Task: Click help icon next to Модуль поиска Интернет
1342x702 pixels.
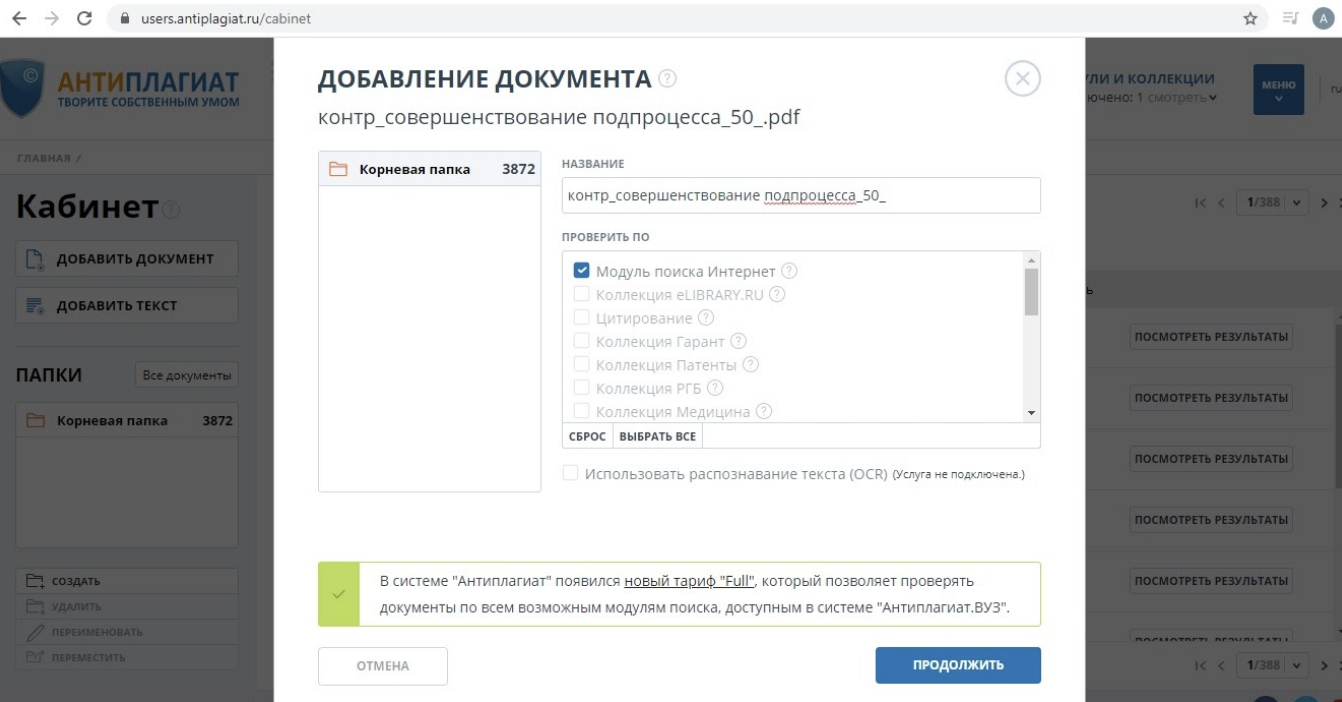Action: pos(788,271)
